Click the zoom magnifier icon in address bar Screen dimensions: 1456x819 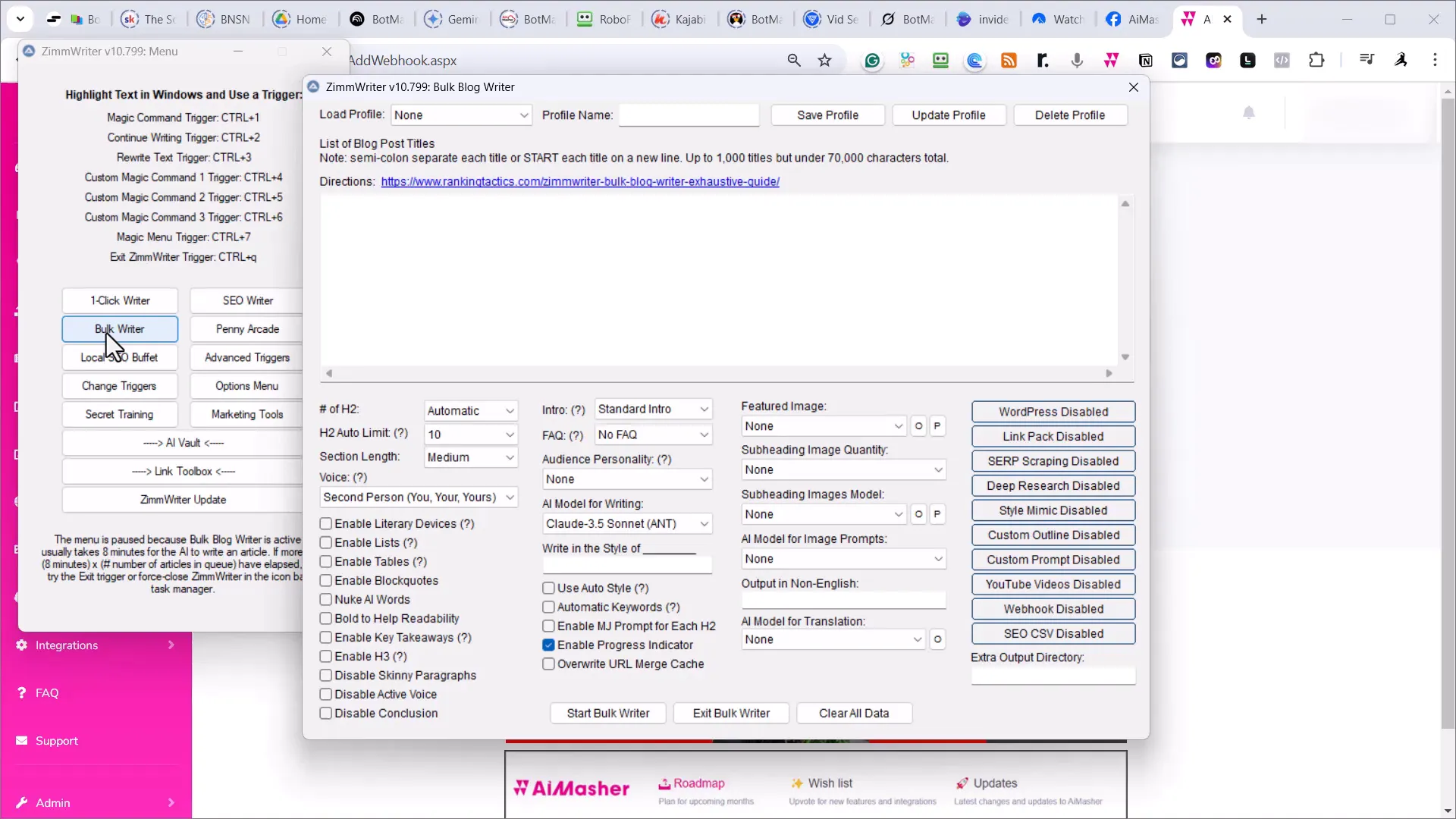click(794, 61)
